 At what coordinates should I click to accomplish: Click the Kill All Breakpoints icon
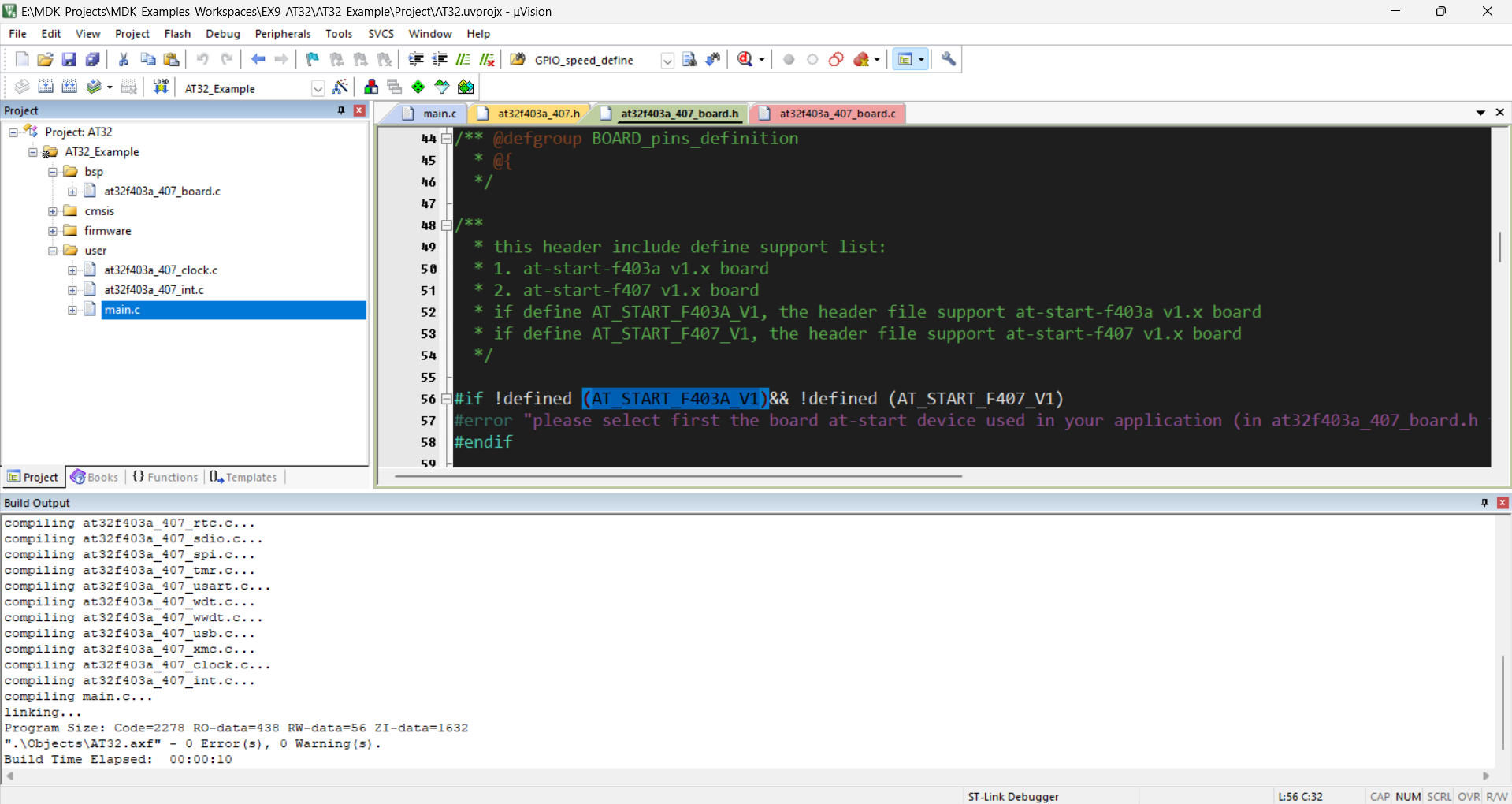[x=861, y=59]
